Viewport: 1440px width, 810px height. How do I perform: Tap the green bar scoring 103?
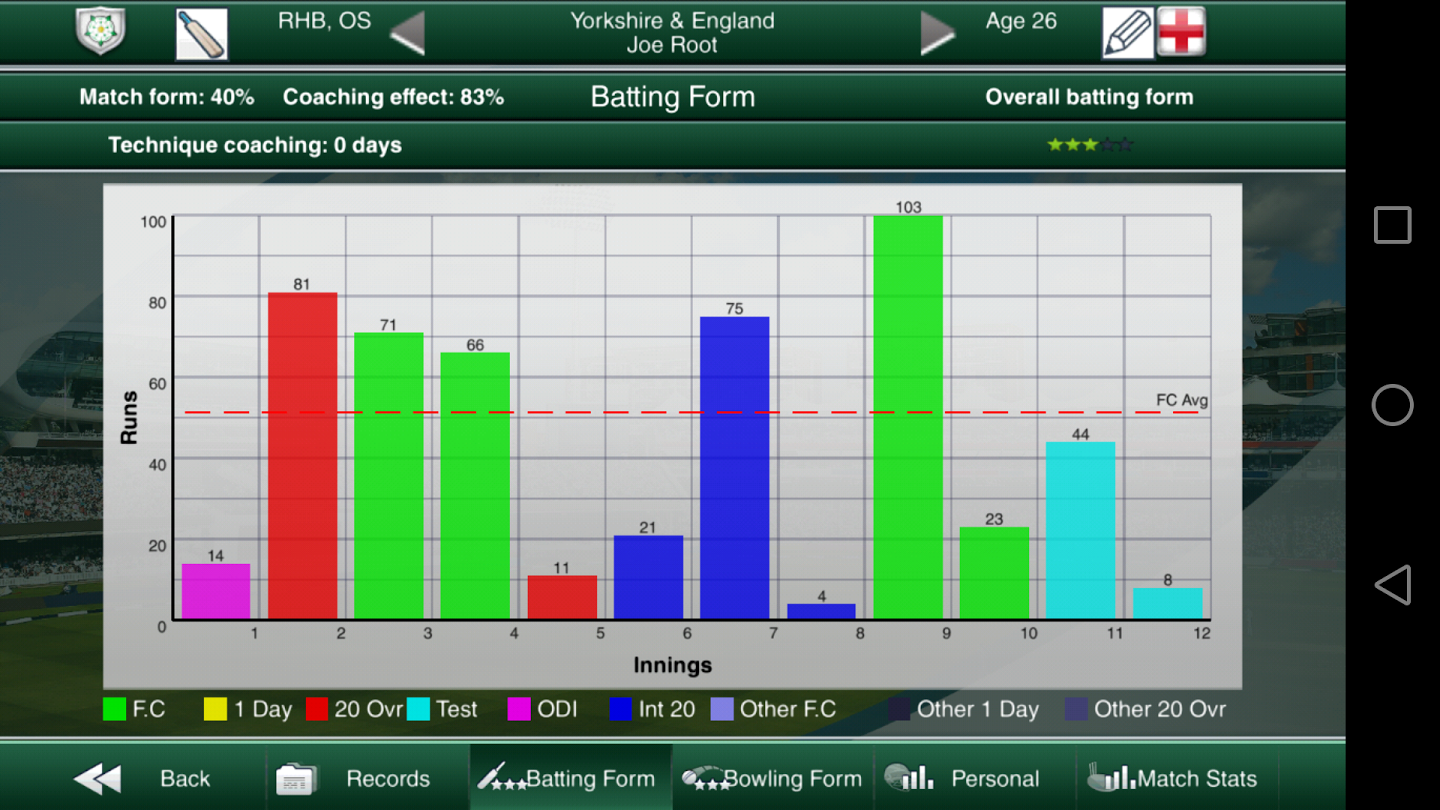click(908, 417)
